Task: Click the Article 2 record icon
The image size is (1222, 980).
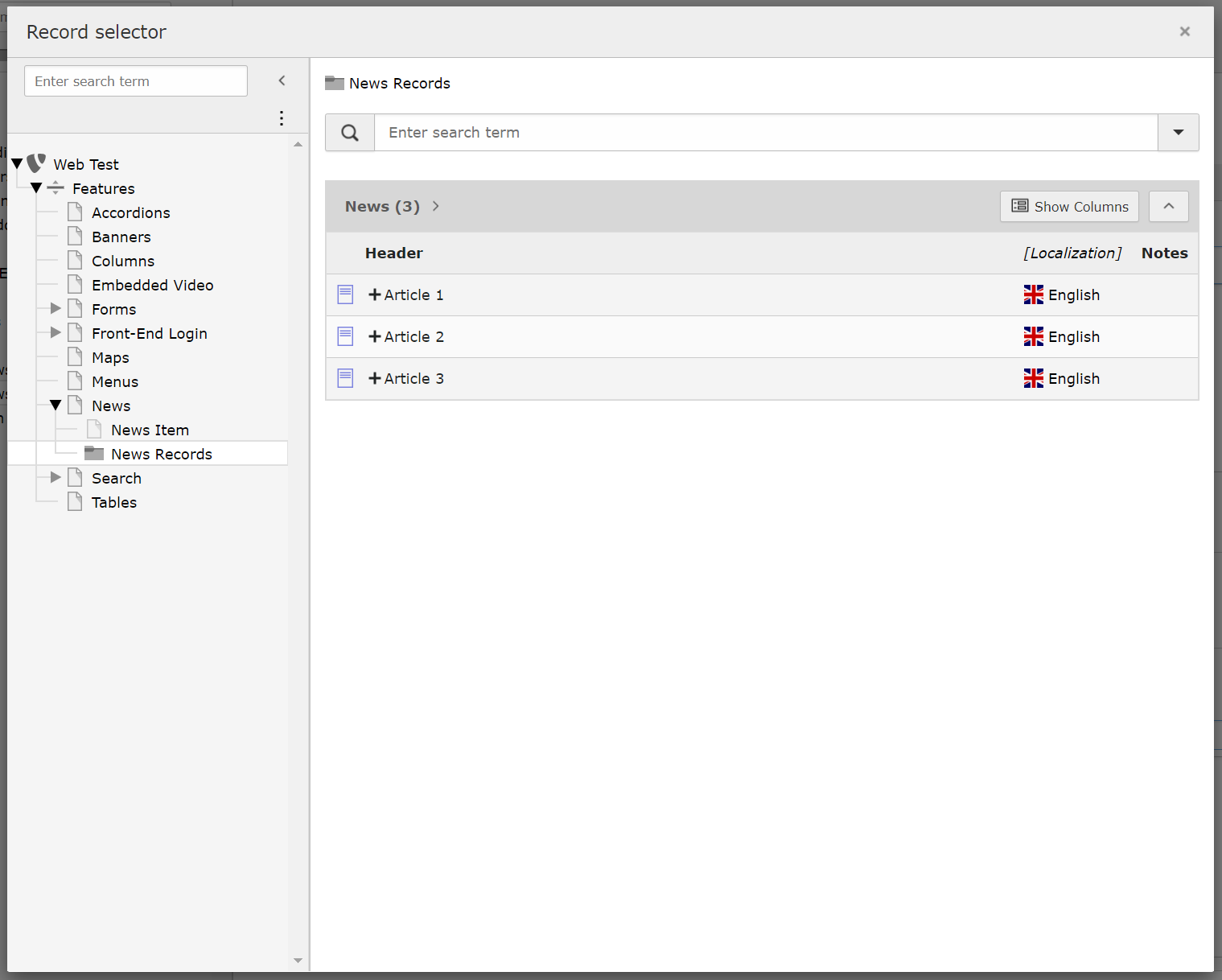Action: pyautogui.click(x=345, y=336)
